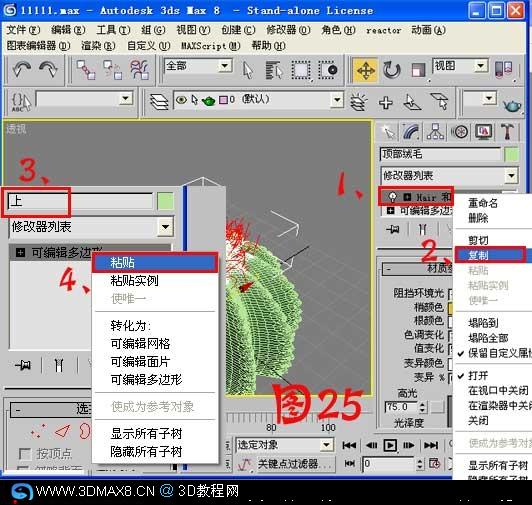532x505 pixels.
Task: Activate the Select and Move tool
Action: point(365,70)
